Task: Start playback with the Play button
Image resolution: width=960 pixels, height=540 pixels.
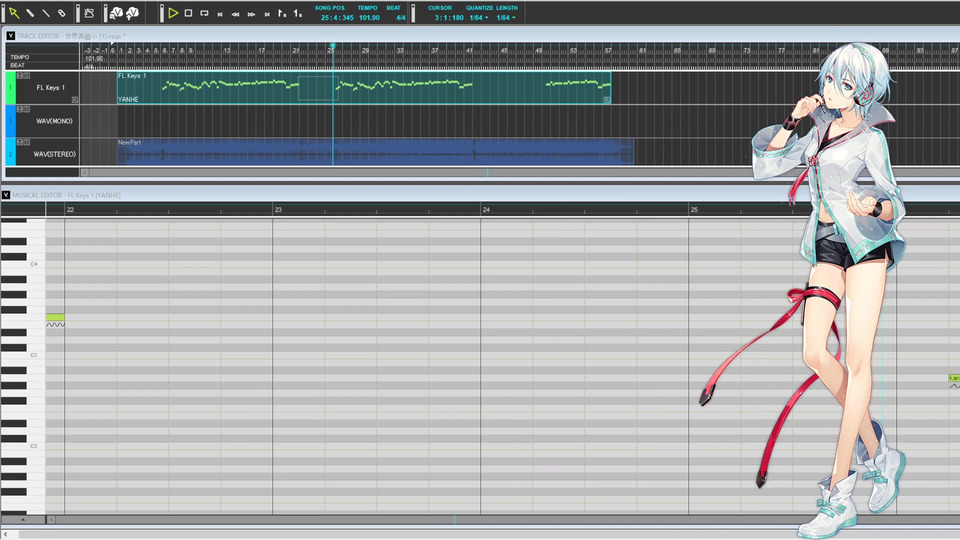Action: tap(173, 13)
